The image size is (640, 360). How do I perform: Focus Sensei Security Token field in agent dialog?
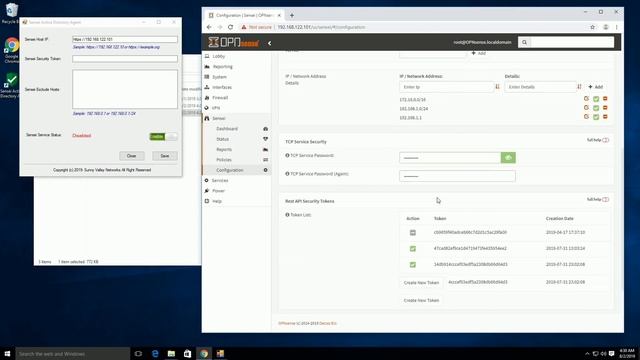pos(125,59)
